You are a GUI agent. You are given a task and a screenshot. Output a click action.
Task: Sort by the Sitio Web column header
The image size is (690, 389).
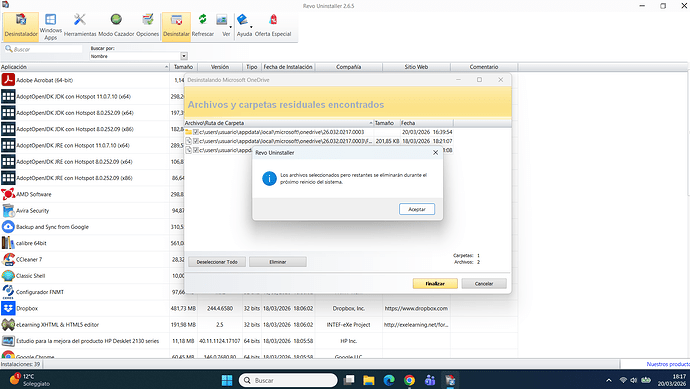416,67
